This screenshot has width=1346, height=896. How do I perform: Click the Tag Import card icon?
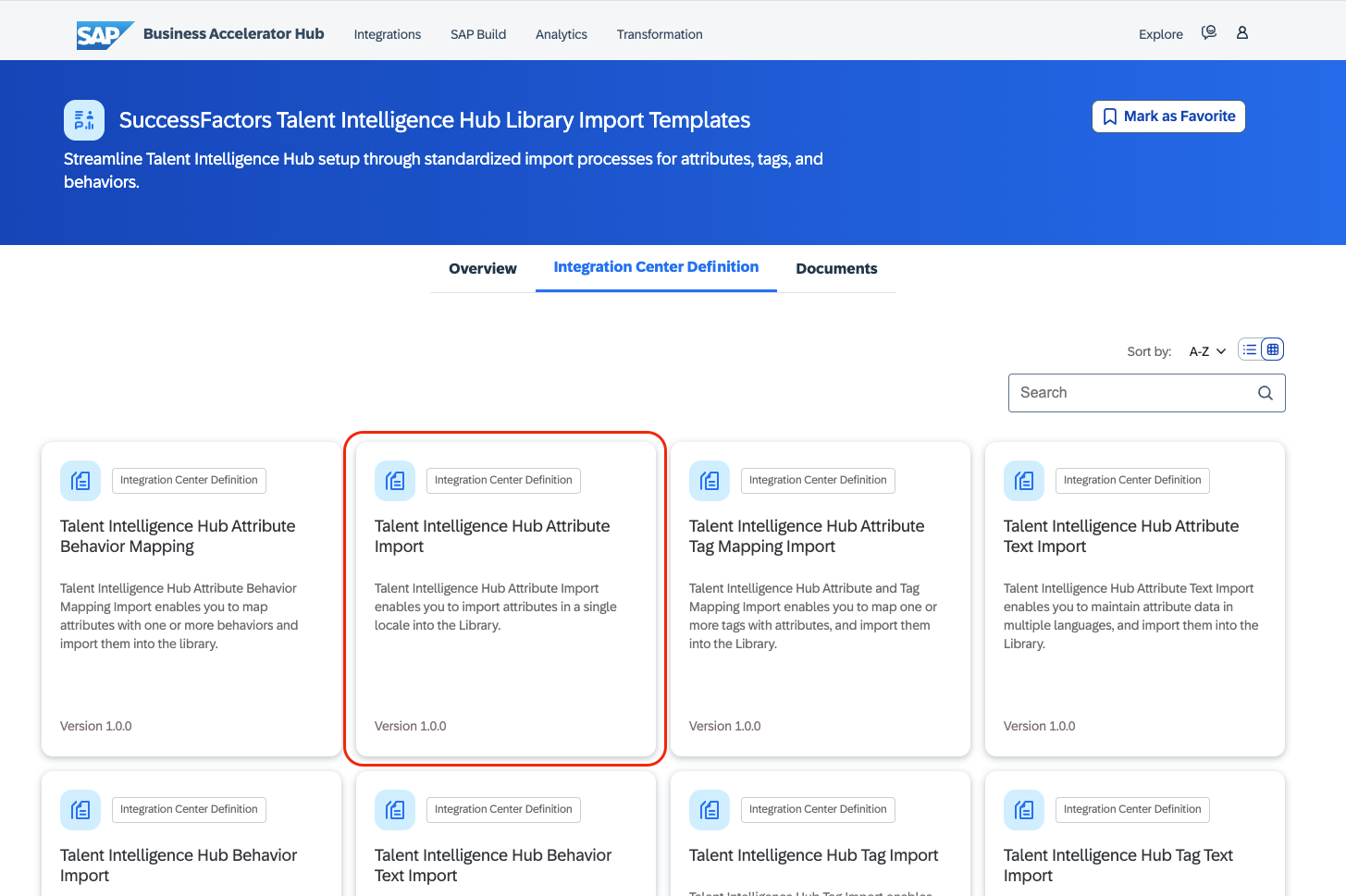point(710,810)
